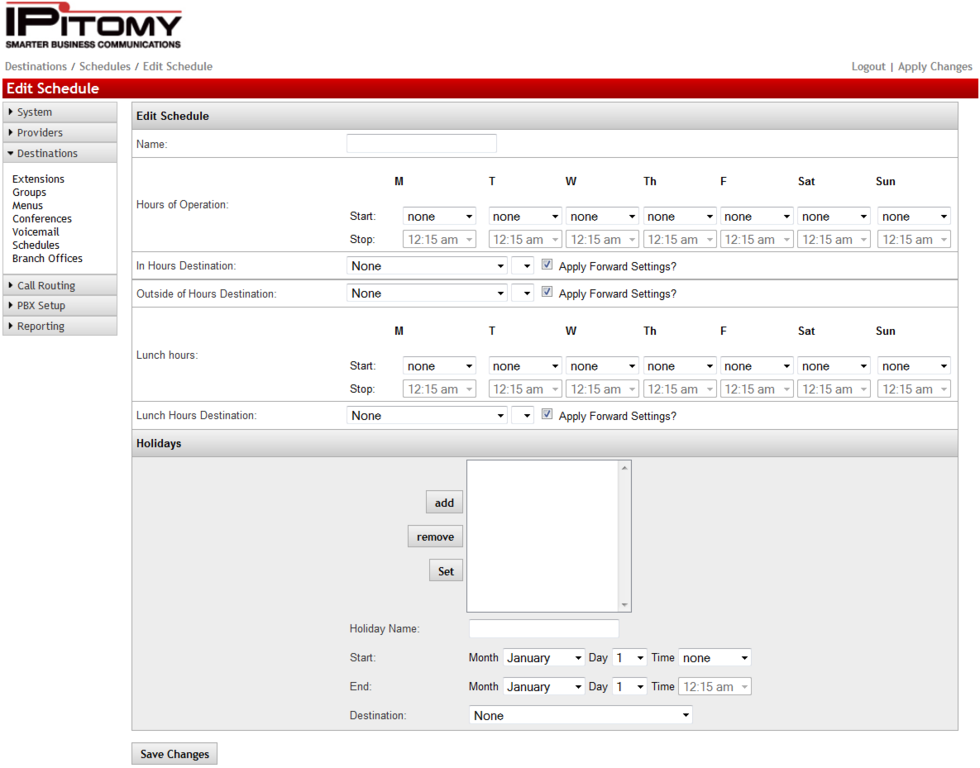The height and width of the screenshot is (768, 980).
Task: Open Voicemail in the sidebar
Action: coord(36,232)
